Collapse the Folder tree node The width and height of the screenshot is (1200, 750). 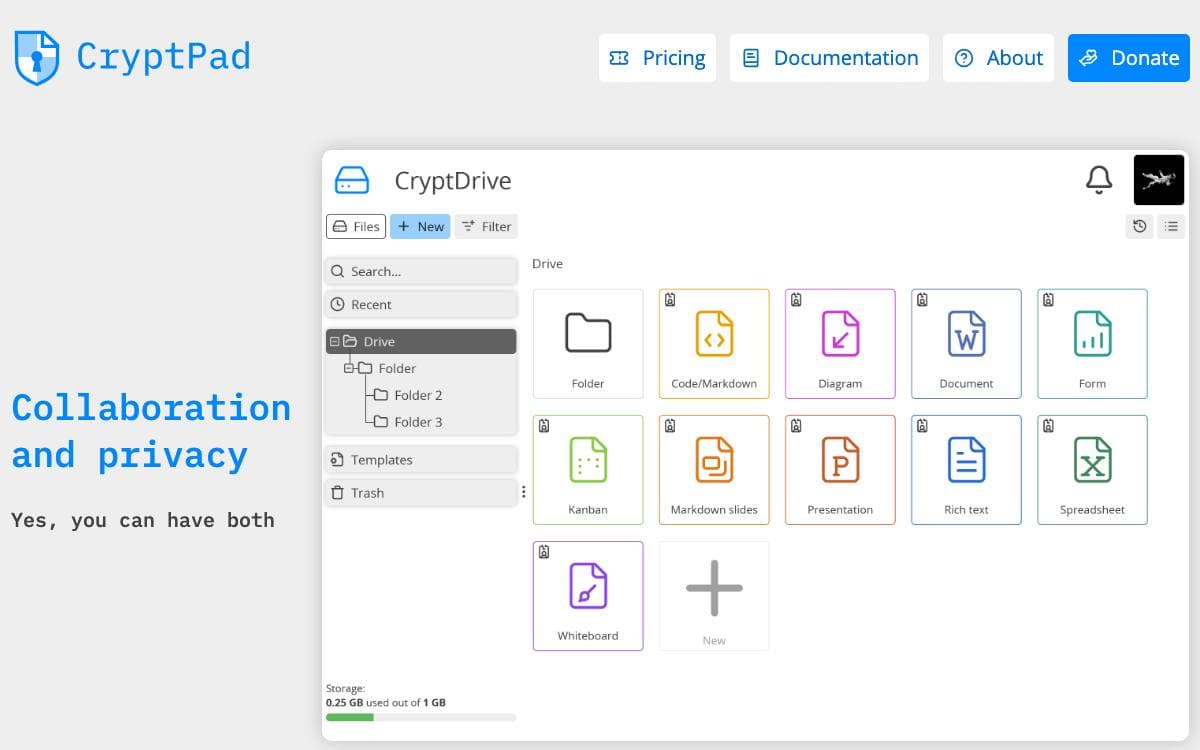tap(349, 368)
